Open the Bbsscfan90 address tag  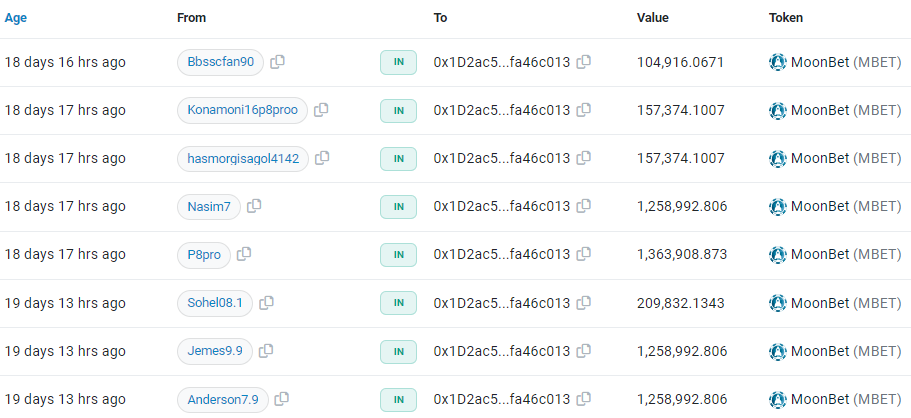220,62
